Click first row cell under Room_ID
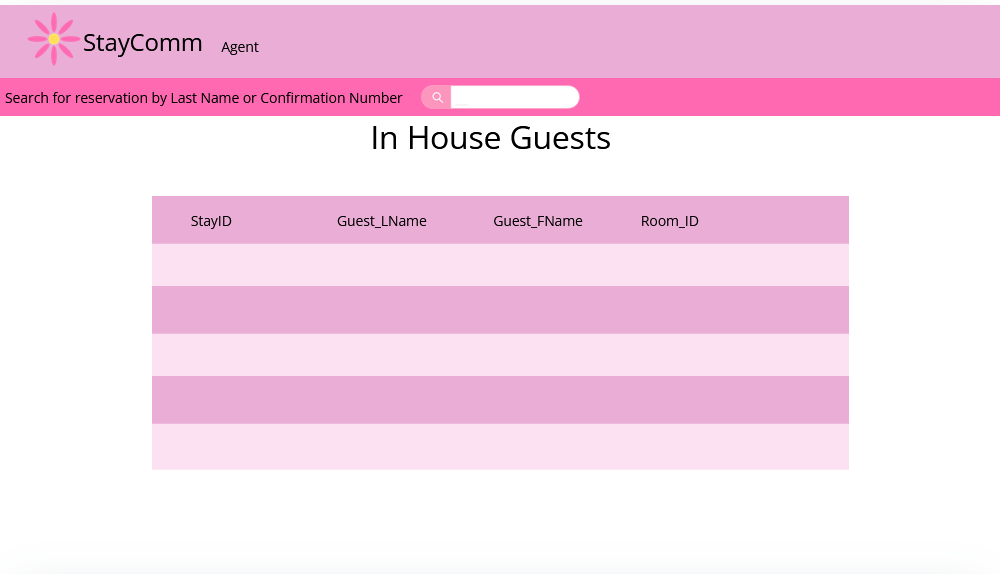Screen dimensions: 1000x574 click(x=669, y=265)
